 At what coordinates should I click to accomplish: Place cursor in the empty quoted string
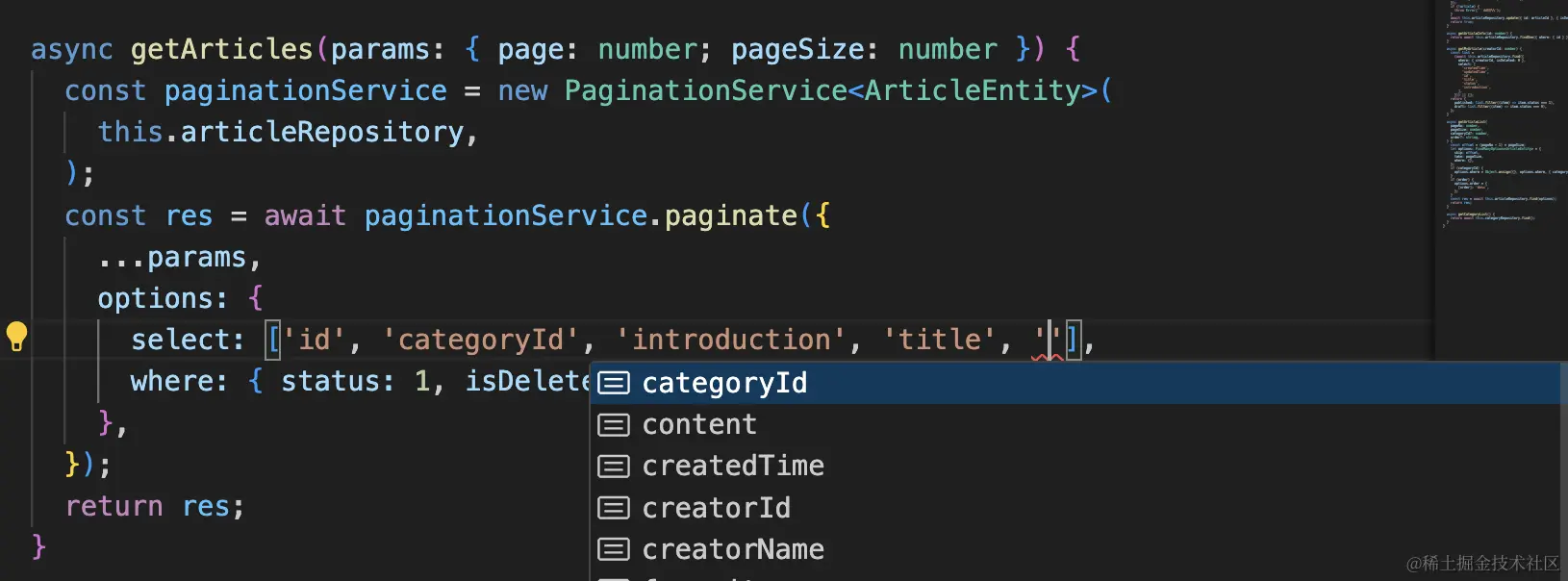[1049, 340]
